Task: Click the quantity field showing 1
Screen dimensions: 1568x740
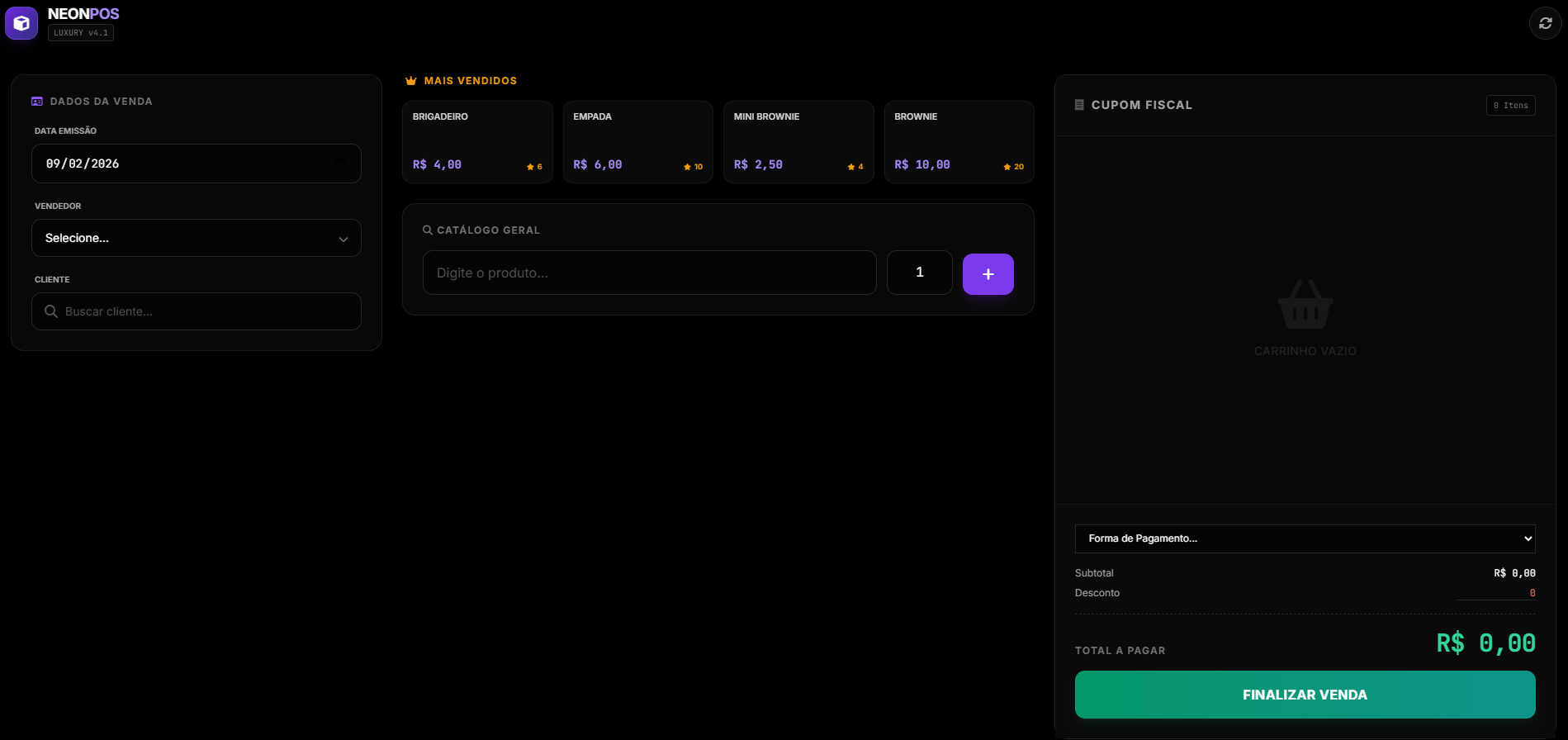Action: coord(919,273)
